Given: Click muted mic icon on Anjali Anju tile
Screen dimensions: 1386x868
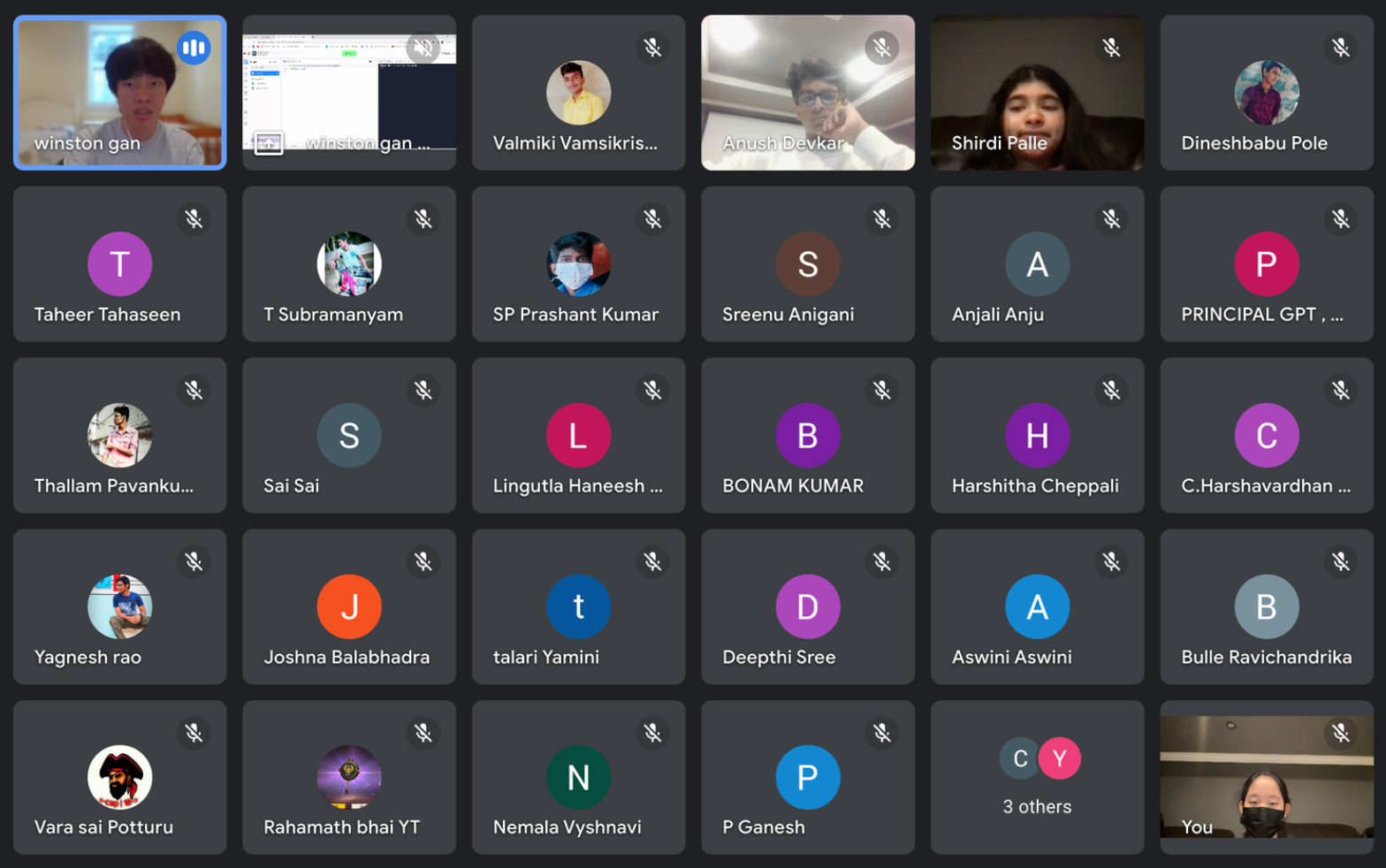Looking at the screenshot, I should [1111, 219].
